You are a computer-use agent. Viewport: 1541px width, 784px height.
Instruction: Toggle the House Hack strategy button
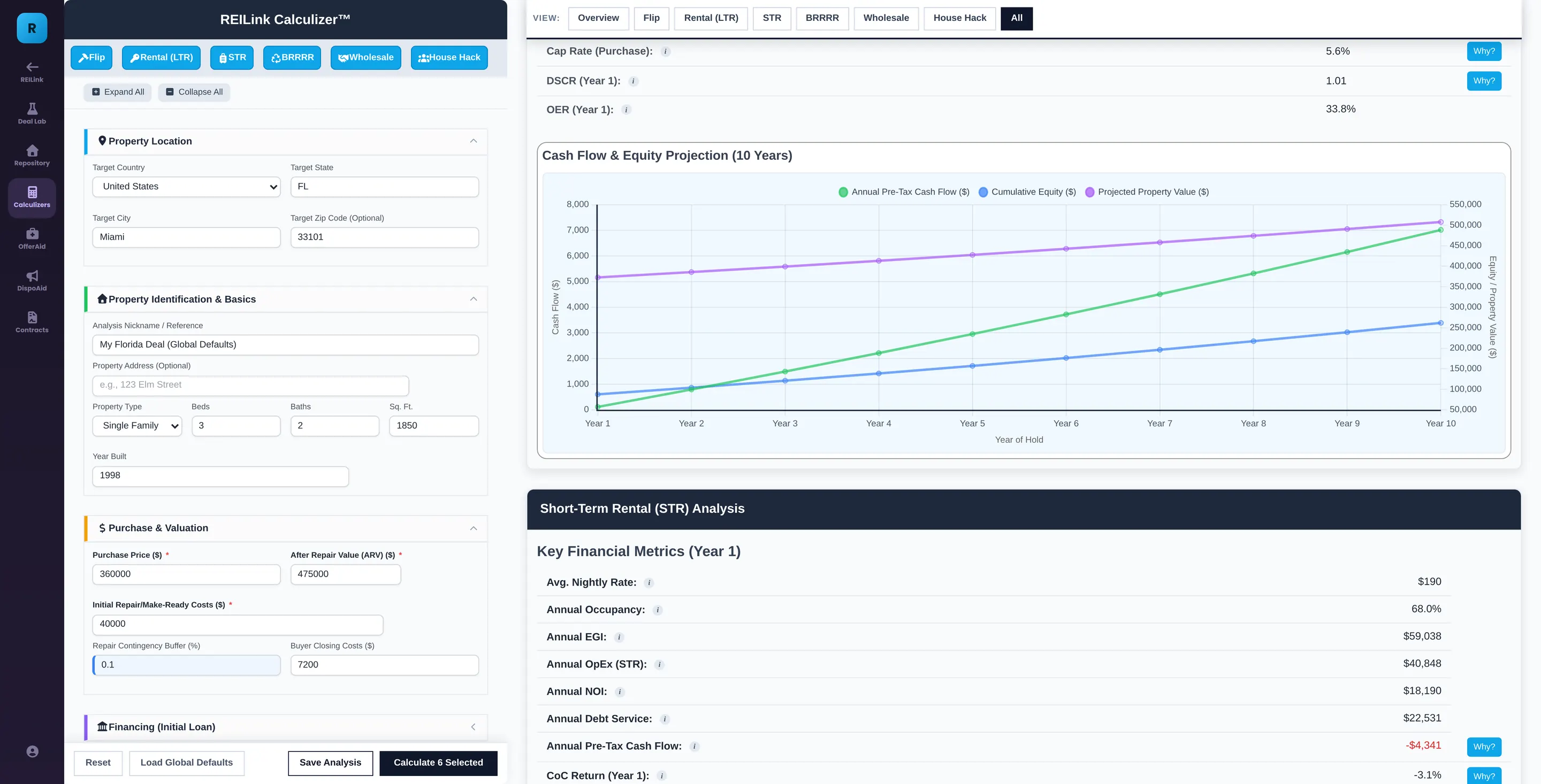tap(449, 57)
